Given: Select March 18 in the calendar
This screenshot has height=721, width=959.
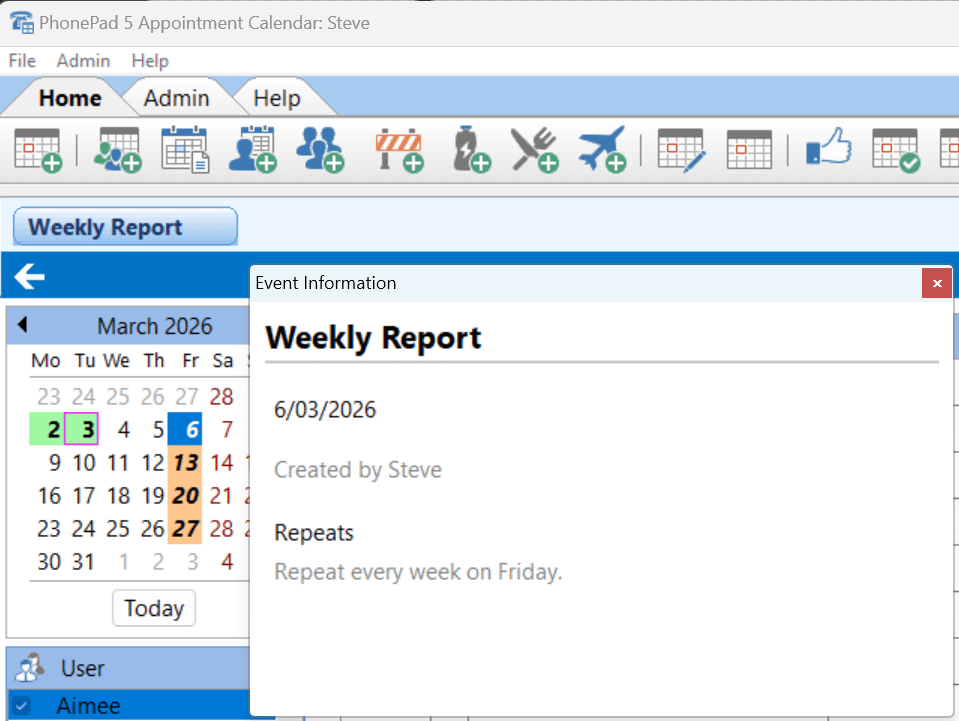Looking at the screenshot, I should pos(118,495).
